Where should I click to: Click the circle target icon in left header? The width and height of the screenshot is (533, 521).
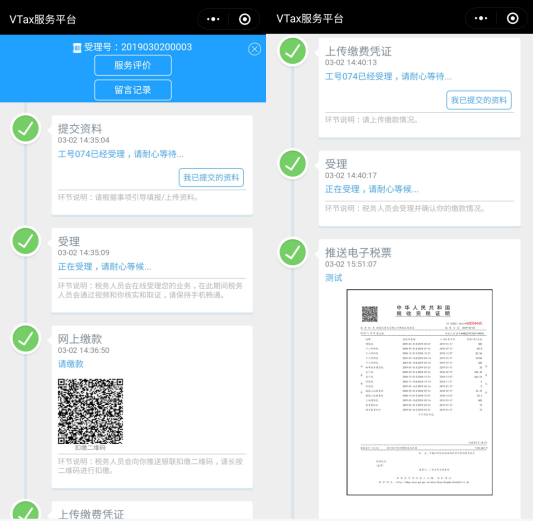tap(244, 19)
